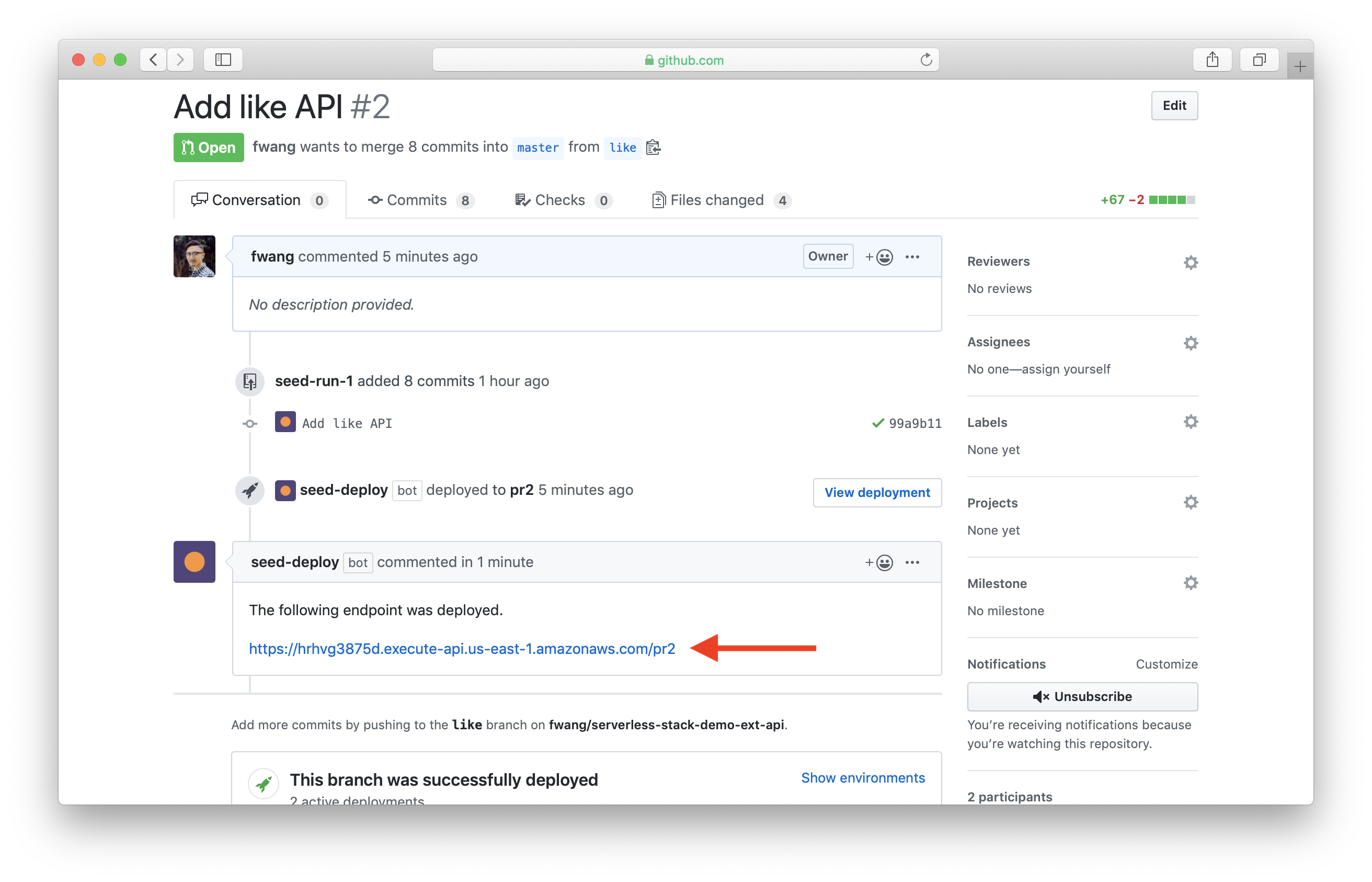This screenshot has width=1372, height=882.
Task: Copy the like branch name icon
Action: (x=653, y=148)
